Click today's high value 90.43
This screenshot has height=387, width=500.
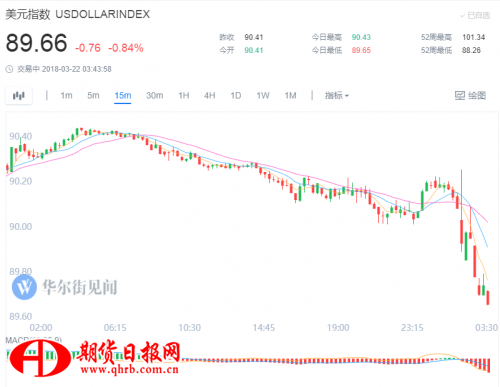(361, 37)
